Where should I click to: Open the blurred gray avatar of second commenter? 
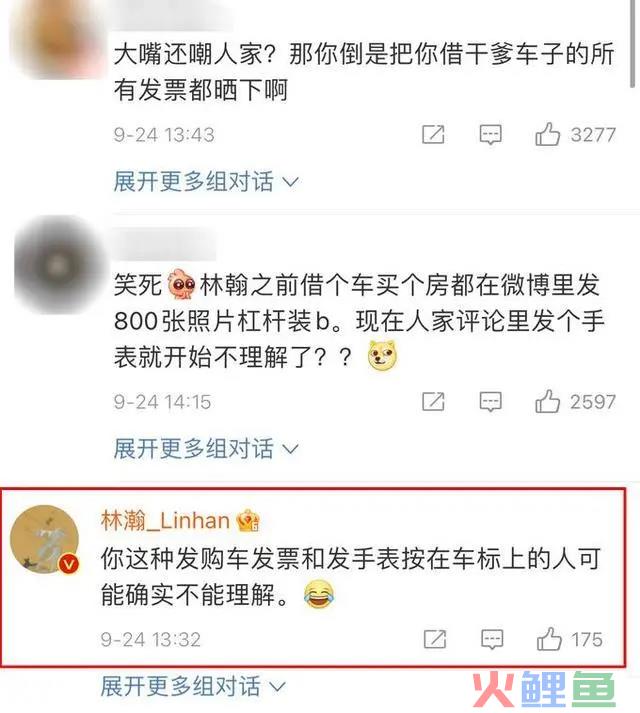point(57,265)
